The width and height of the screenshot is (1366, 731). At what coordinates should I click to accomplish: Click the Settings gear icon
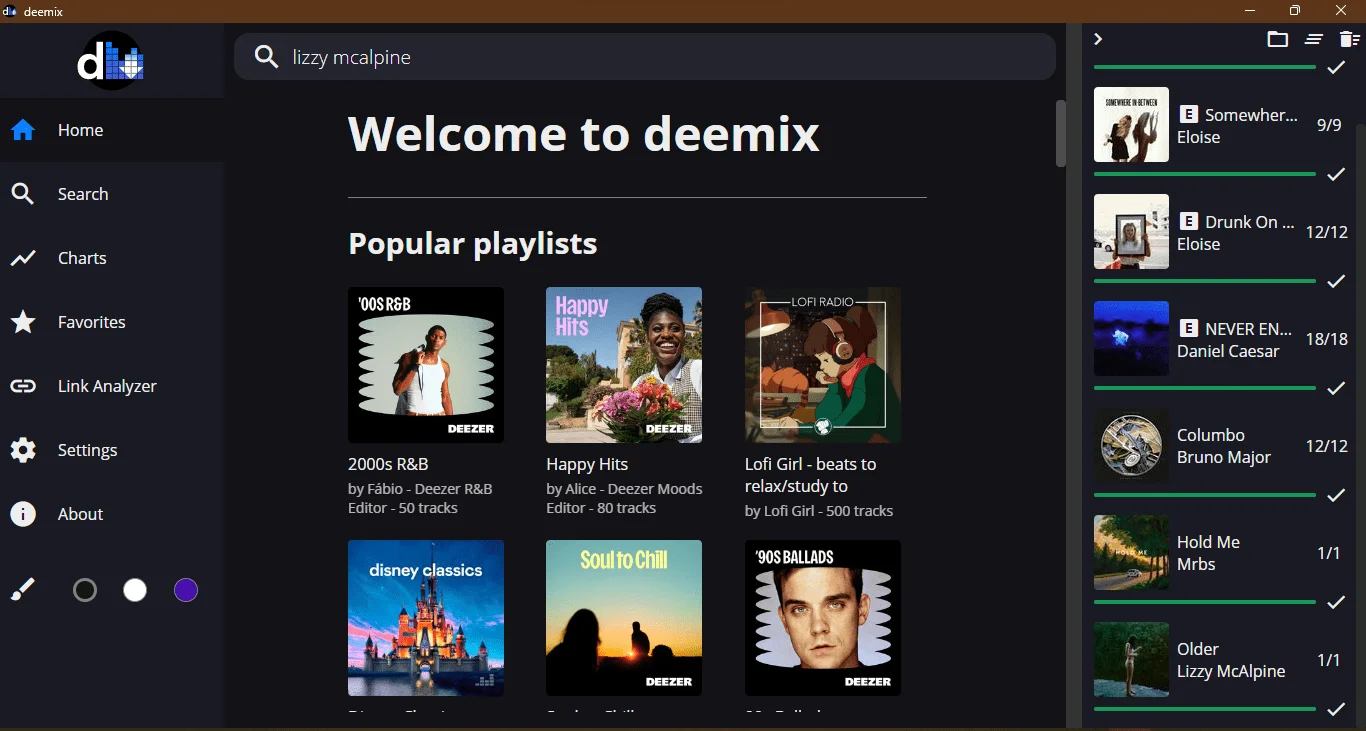click(23, 450)
